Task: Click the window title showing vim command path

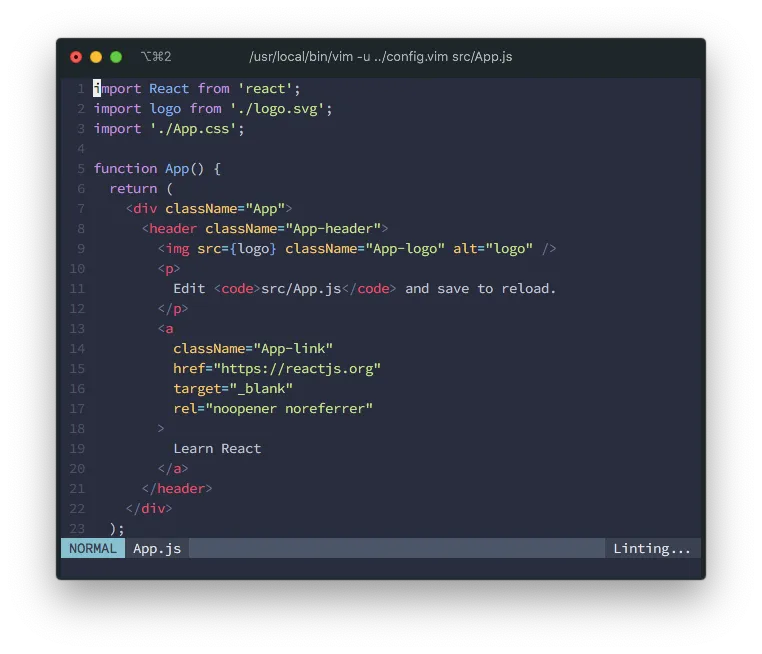Action: point(381,57)
